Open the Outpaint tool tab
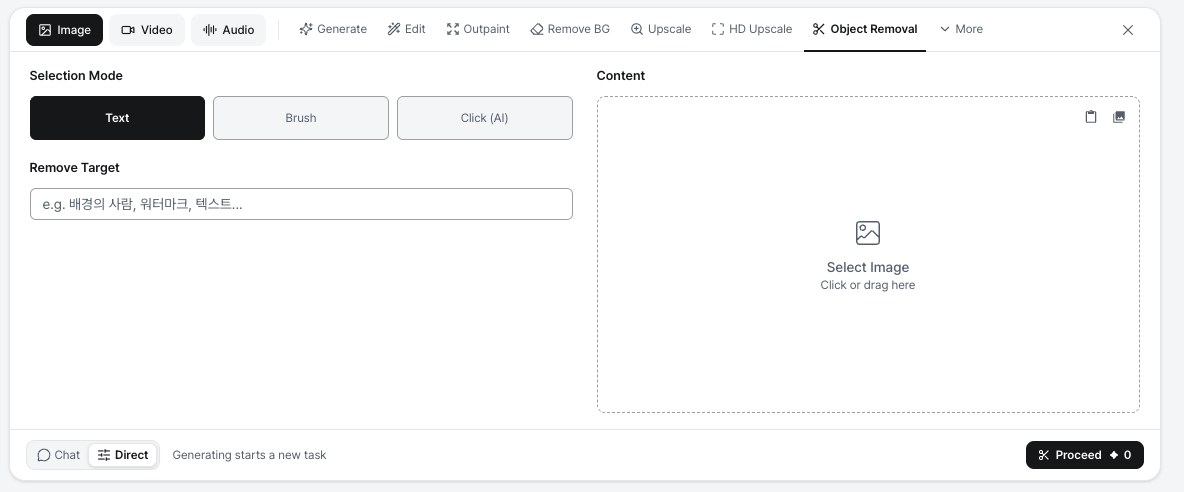 click(x=478, y=29)
